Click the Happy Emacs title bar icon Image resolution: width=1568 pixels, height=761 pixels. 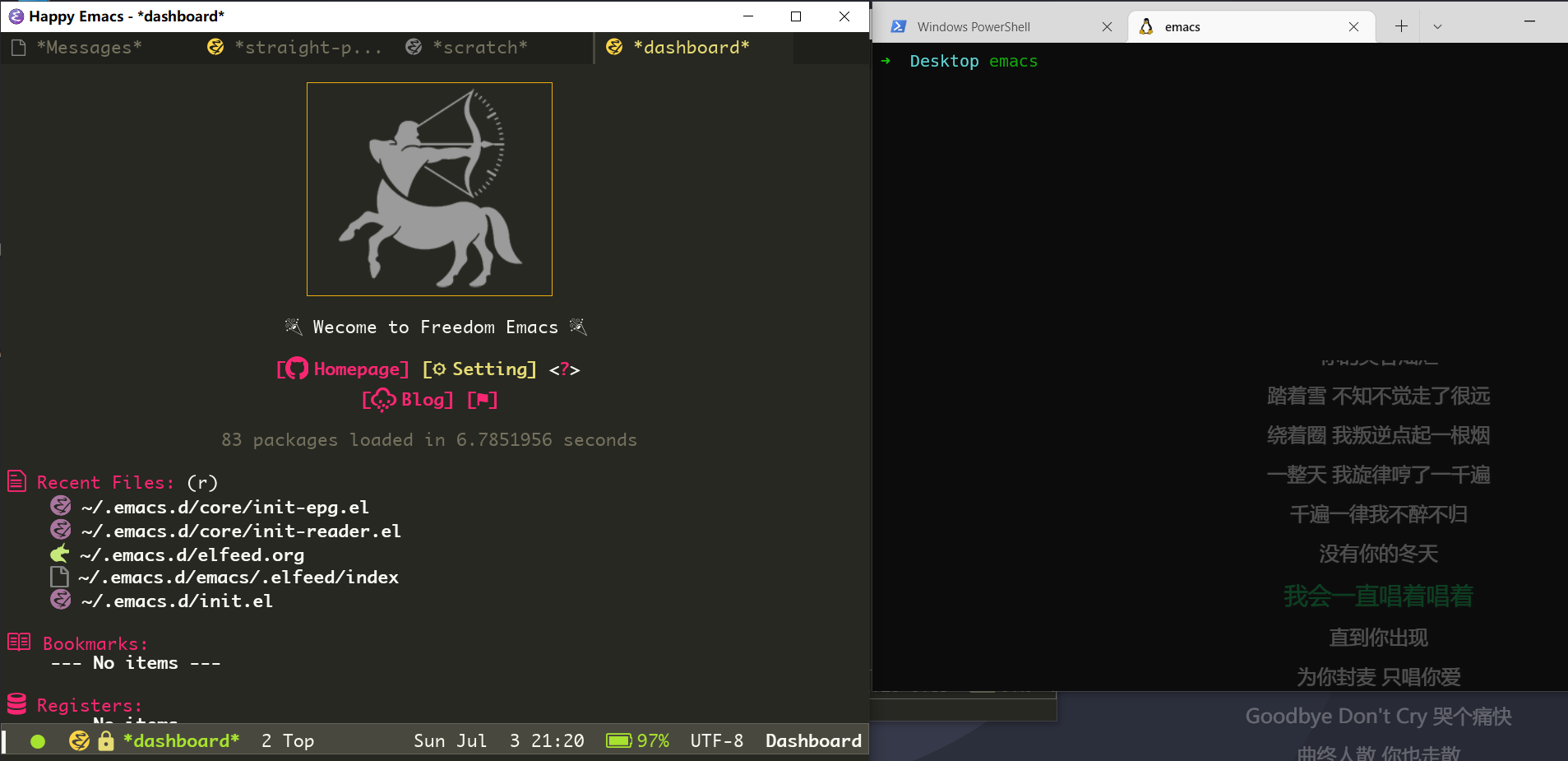pyautogui.click(x=16, y=16)
